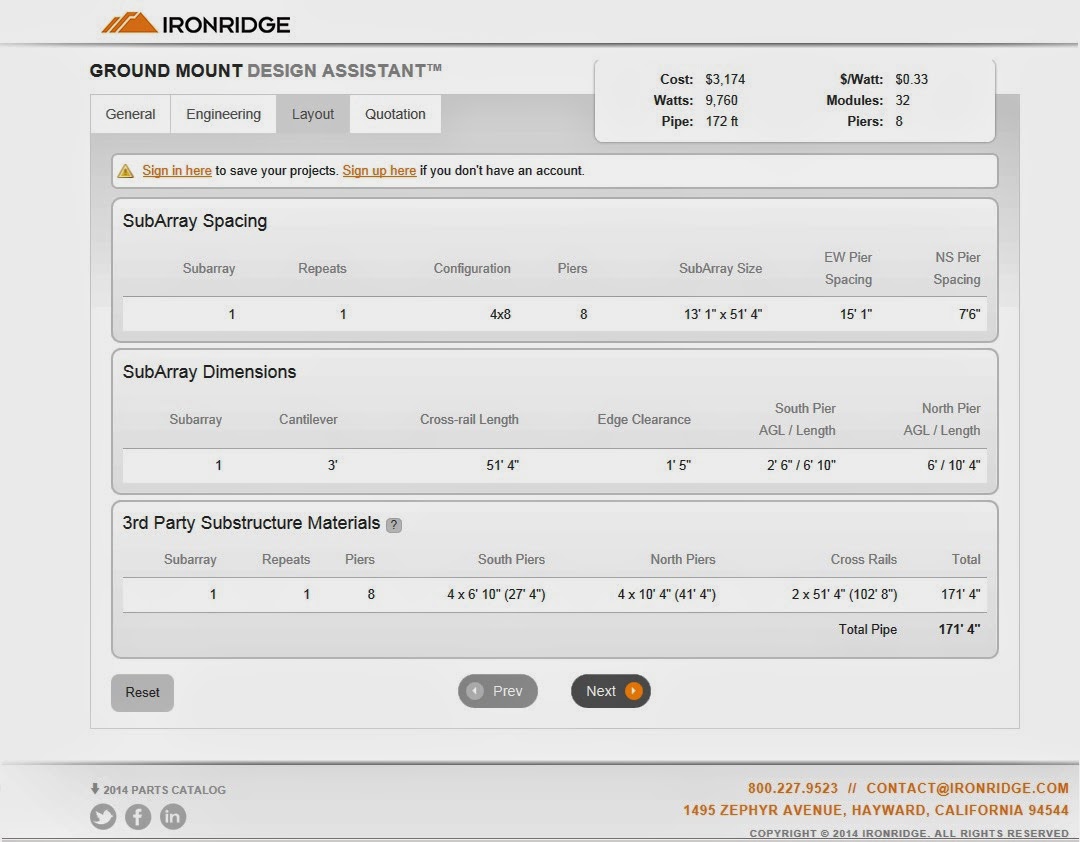Click the Edge Clearance value 1' 5"
This screenshot has height=842, width=1080.
[678, 465]
